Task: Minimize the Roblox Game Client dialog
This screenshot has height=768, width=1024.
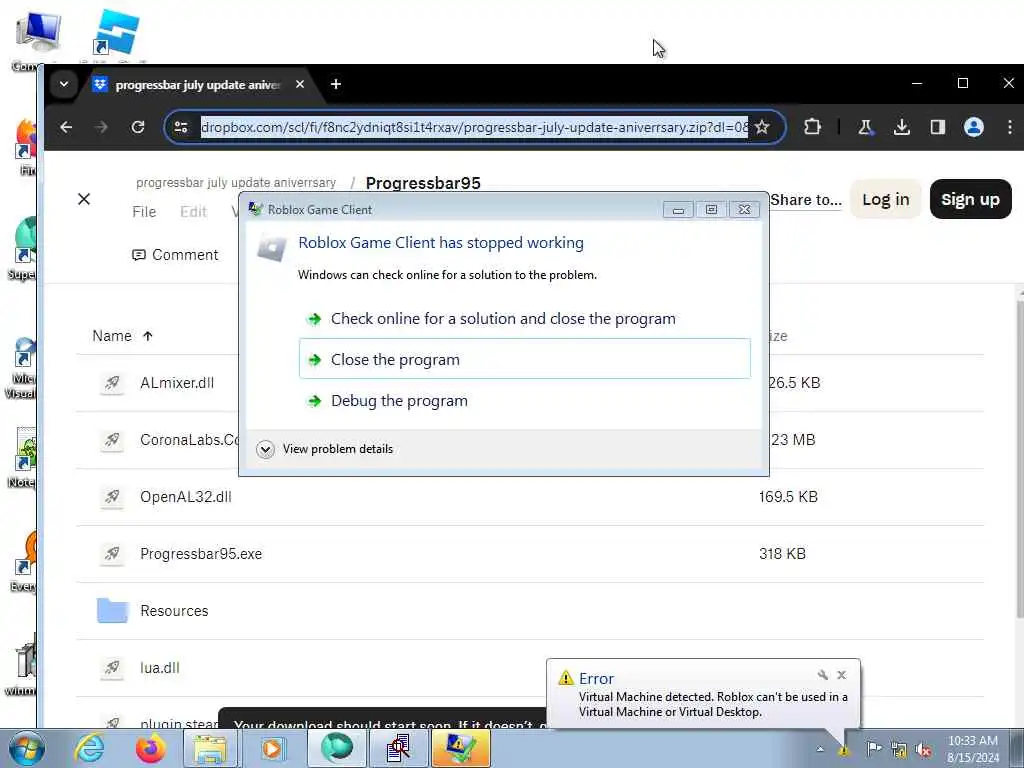Action: tap(679, 210)
